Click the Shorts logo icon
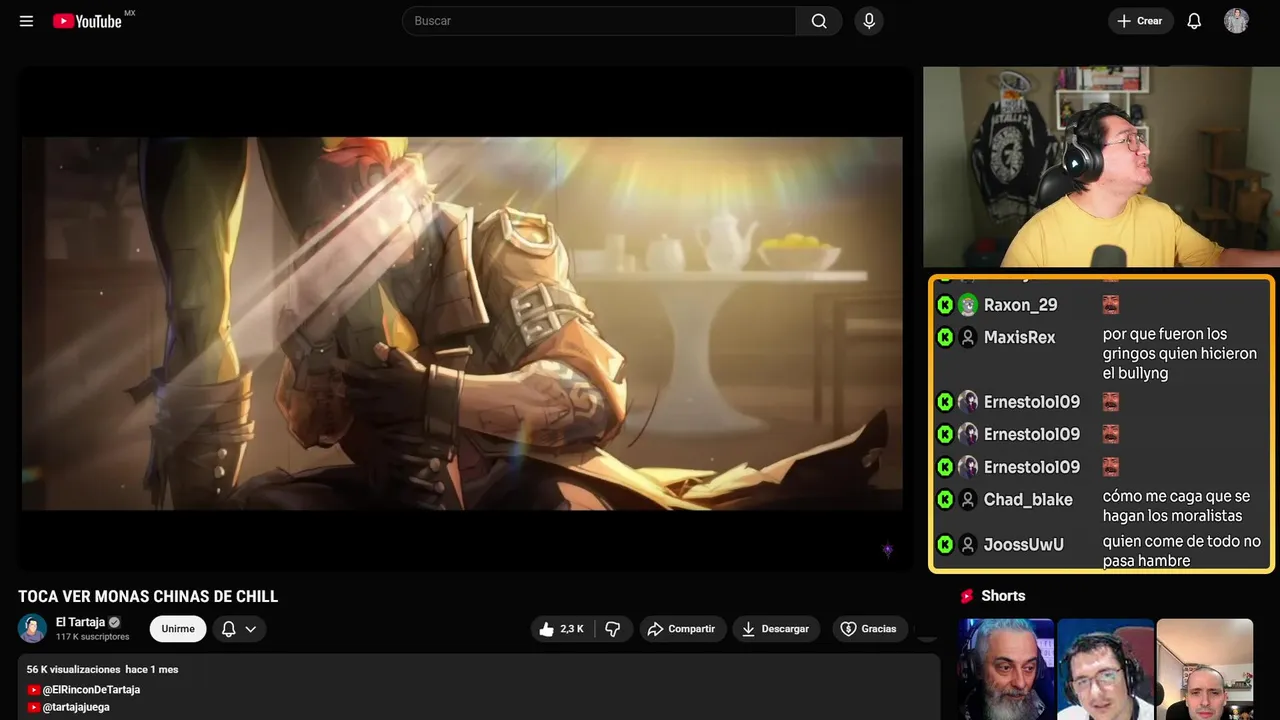The image size is (1280, 720). click(x=967, y=596)
